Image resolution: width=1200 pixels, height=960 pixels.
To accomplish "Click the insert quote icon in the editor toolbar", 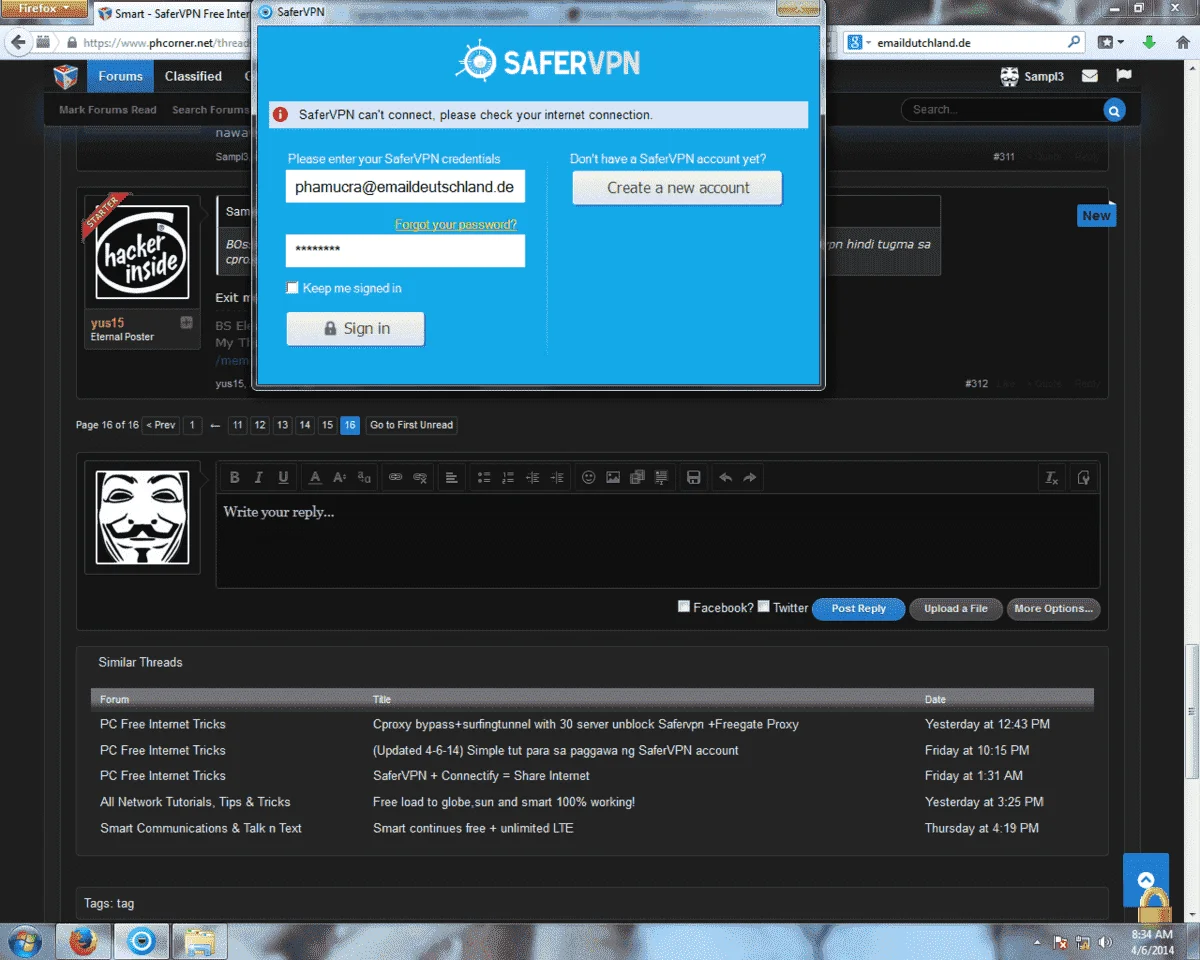I will [x=661, y=478].
